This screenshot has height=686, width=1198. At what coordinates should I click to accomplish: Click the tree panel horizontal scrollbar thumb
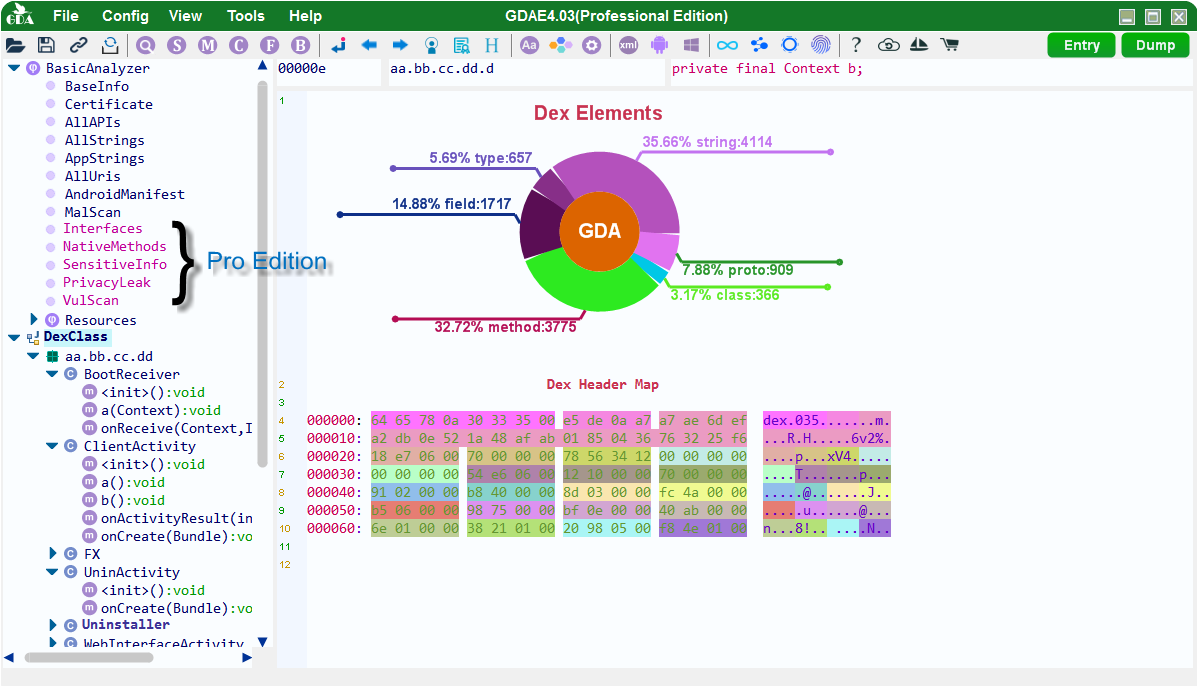[89, 658]
